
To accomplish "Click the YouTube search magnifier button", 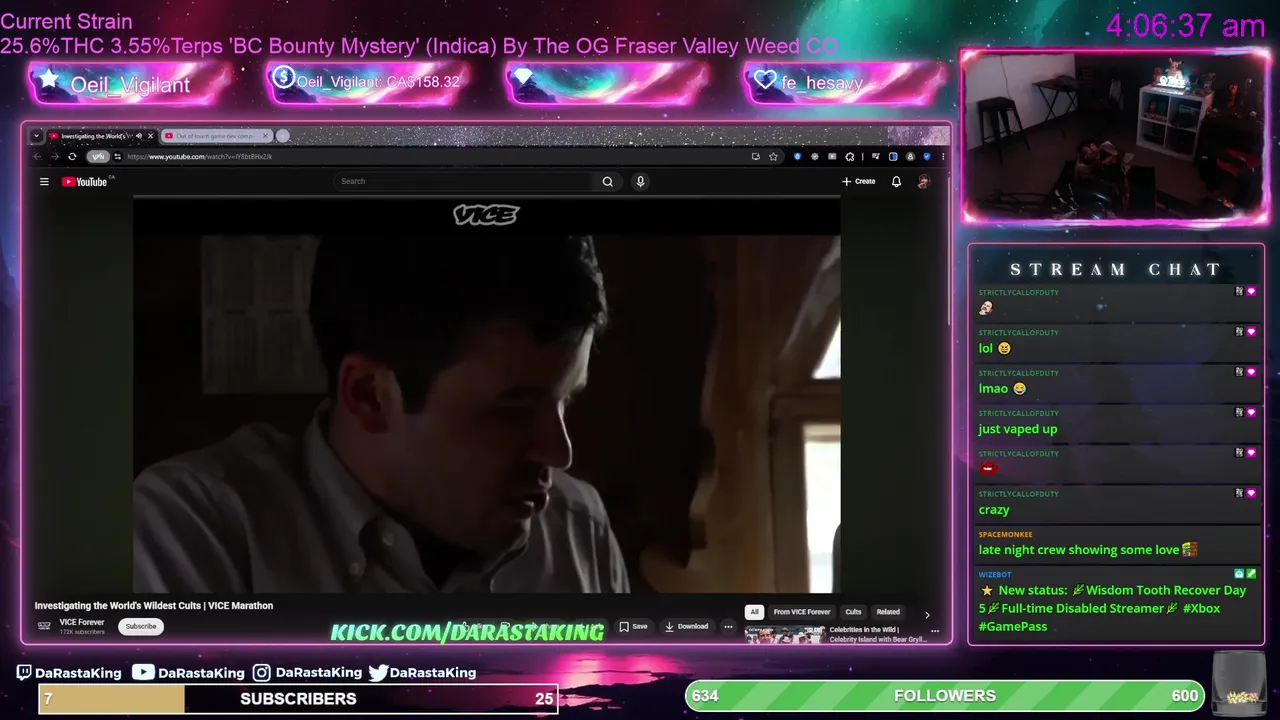I will coord(607,181).
